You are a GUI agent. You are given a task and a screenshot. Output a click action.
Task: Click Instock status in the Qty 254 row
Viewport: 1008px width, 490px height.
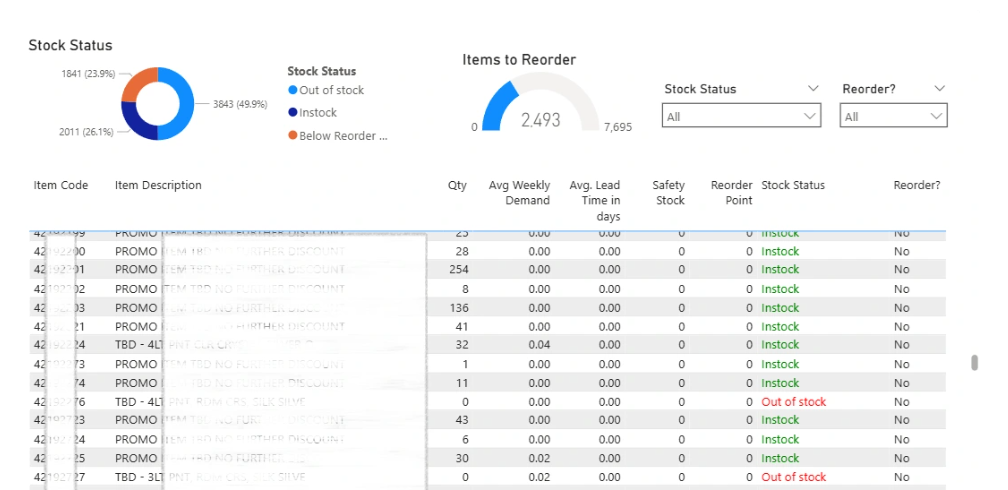[780, 269]
